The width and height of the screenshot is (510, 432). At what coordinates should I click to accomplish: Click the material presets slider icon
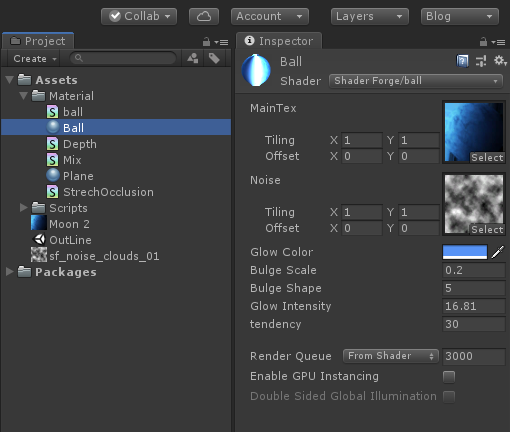click(481, 61)
